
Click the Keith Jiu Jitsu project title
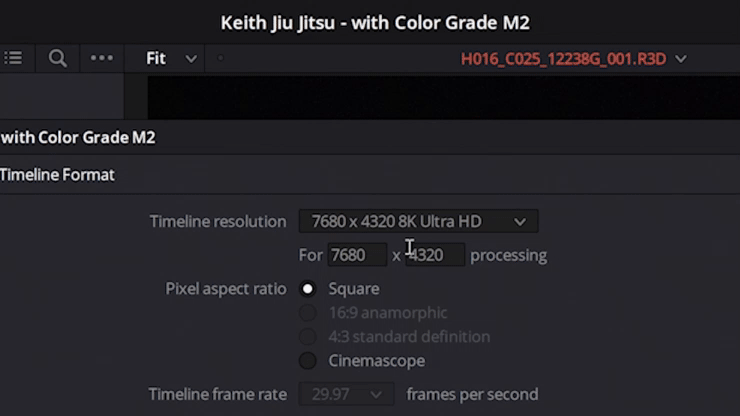[375, 23]
